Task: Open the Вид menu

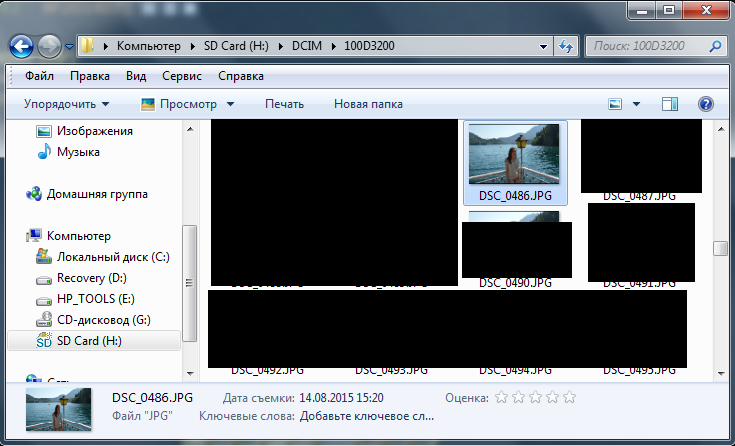Action: pyautogui.click(x=136, y=76)
